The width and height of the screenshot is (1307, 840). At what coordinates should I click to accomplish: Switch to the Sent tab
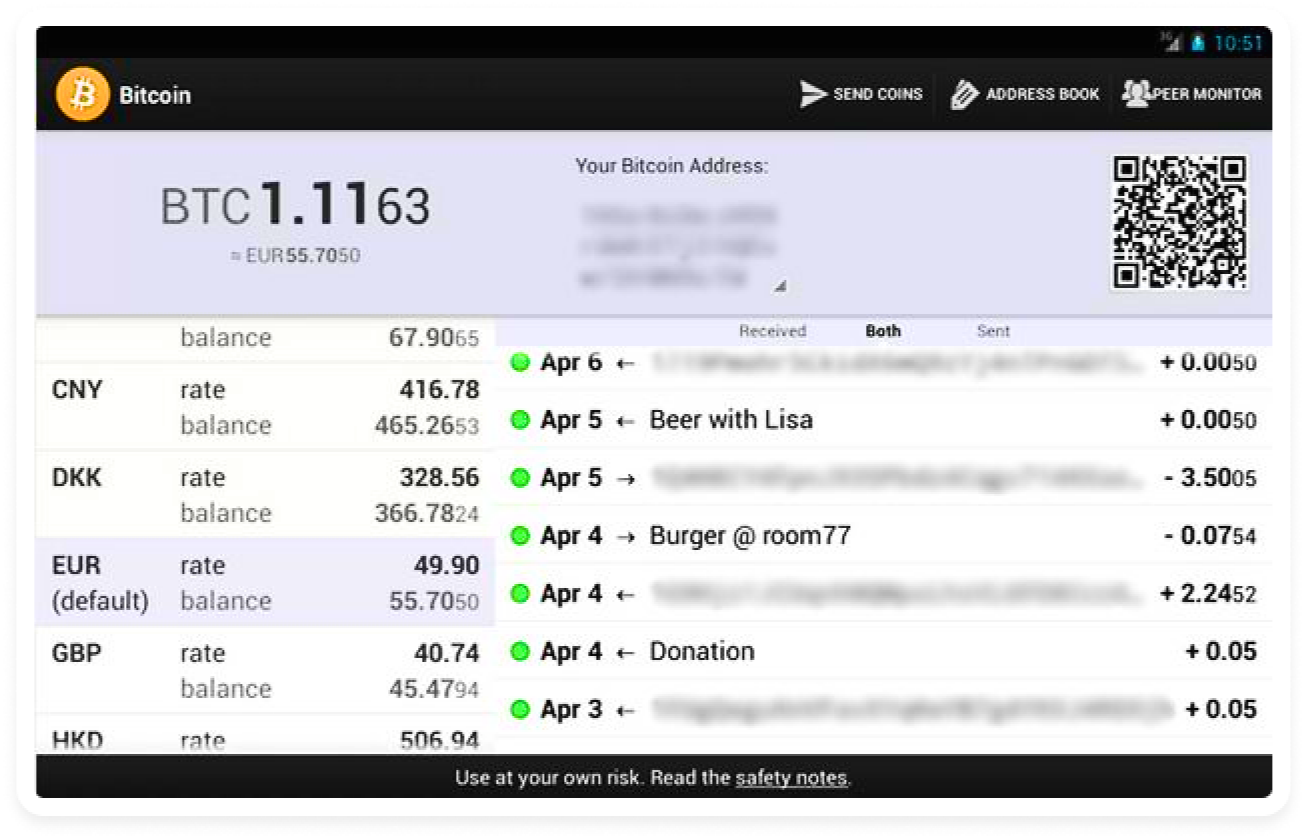coord(993,331)
